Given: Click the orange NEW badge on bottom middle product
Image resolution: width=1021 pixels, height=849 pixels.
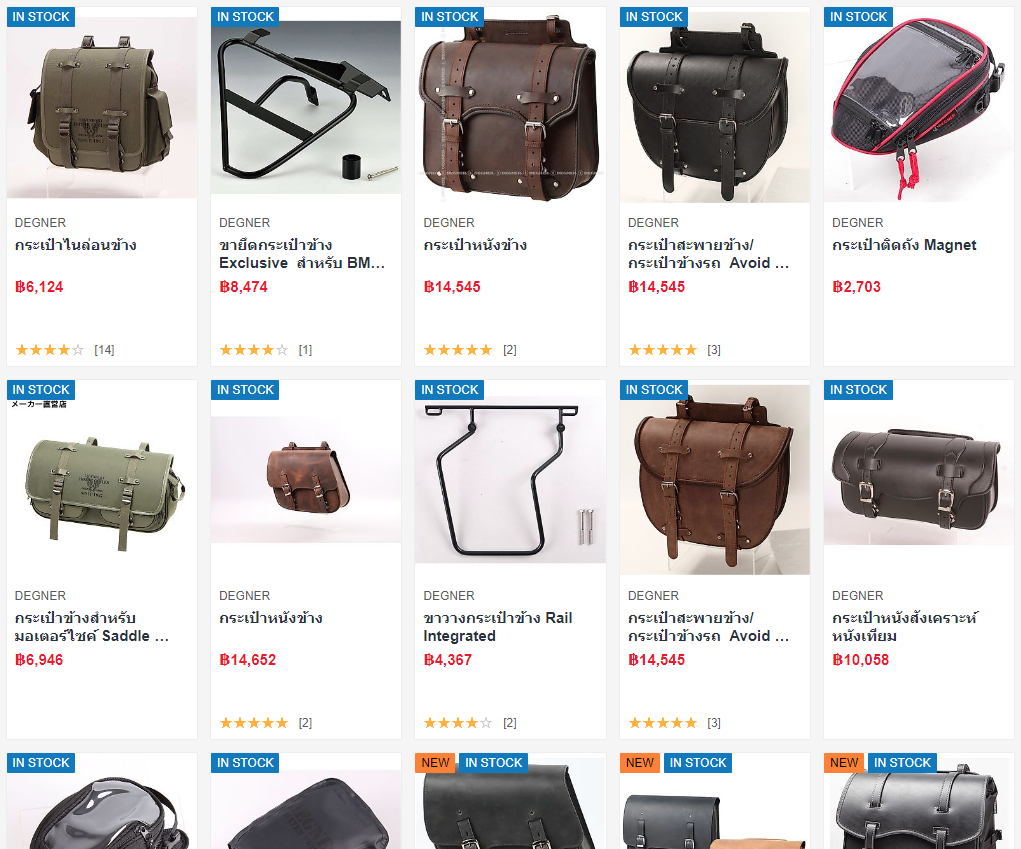Looking at the screenshot, I should click(x=435, y=763).
